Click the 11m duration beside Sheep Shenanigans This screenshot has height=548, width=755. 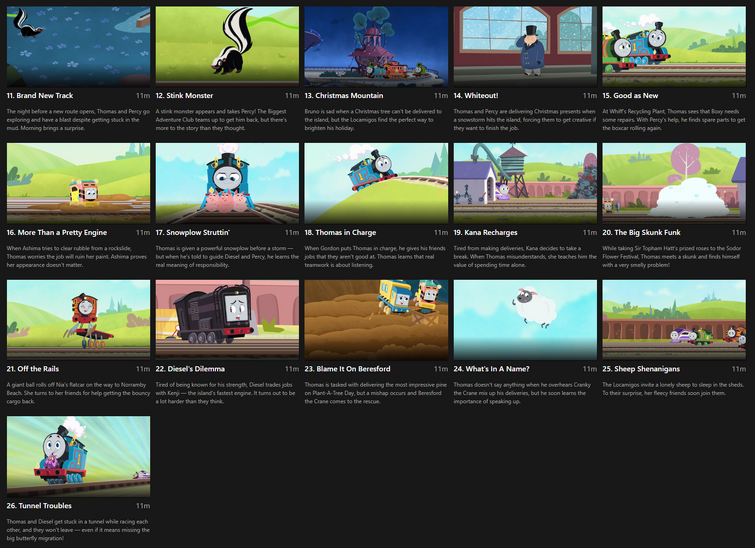(x=739, y=369)
